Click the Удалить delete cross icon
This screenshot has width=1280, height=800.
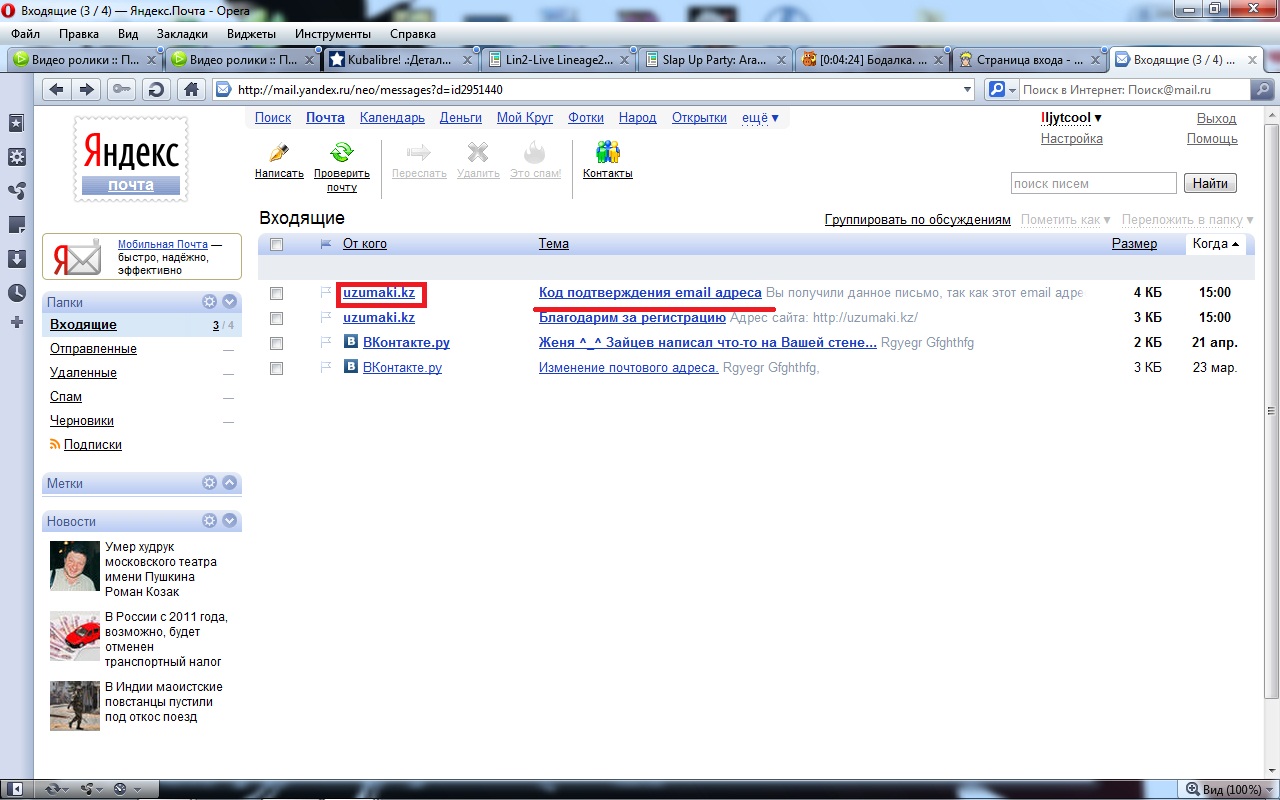pyautogui.click(x=478, y=153)
